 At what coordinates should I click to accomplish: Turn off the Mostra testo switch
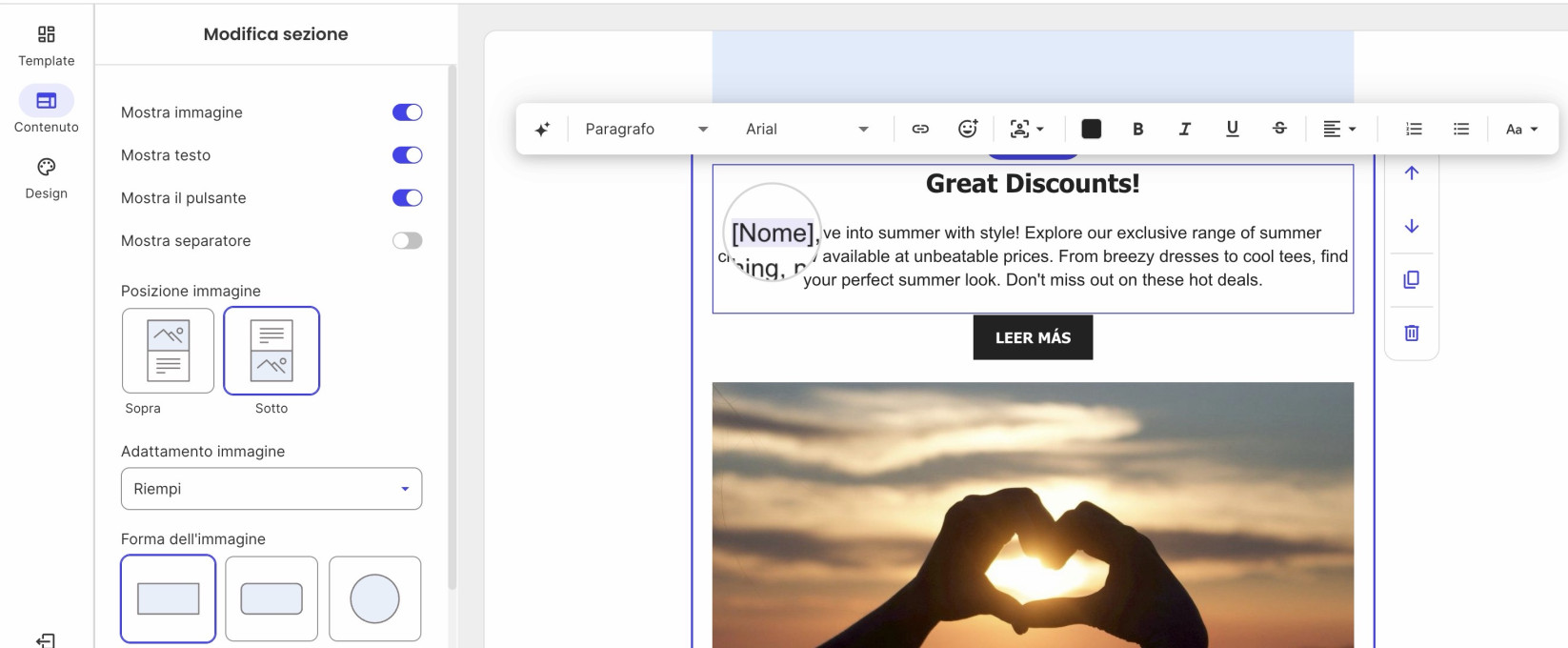tap(408, 155)
